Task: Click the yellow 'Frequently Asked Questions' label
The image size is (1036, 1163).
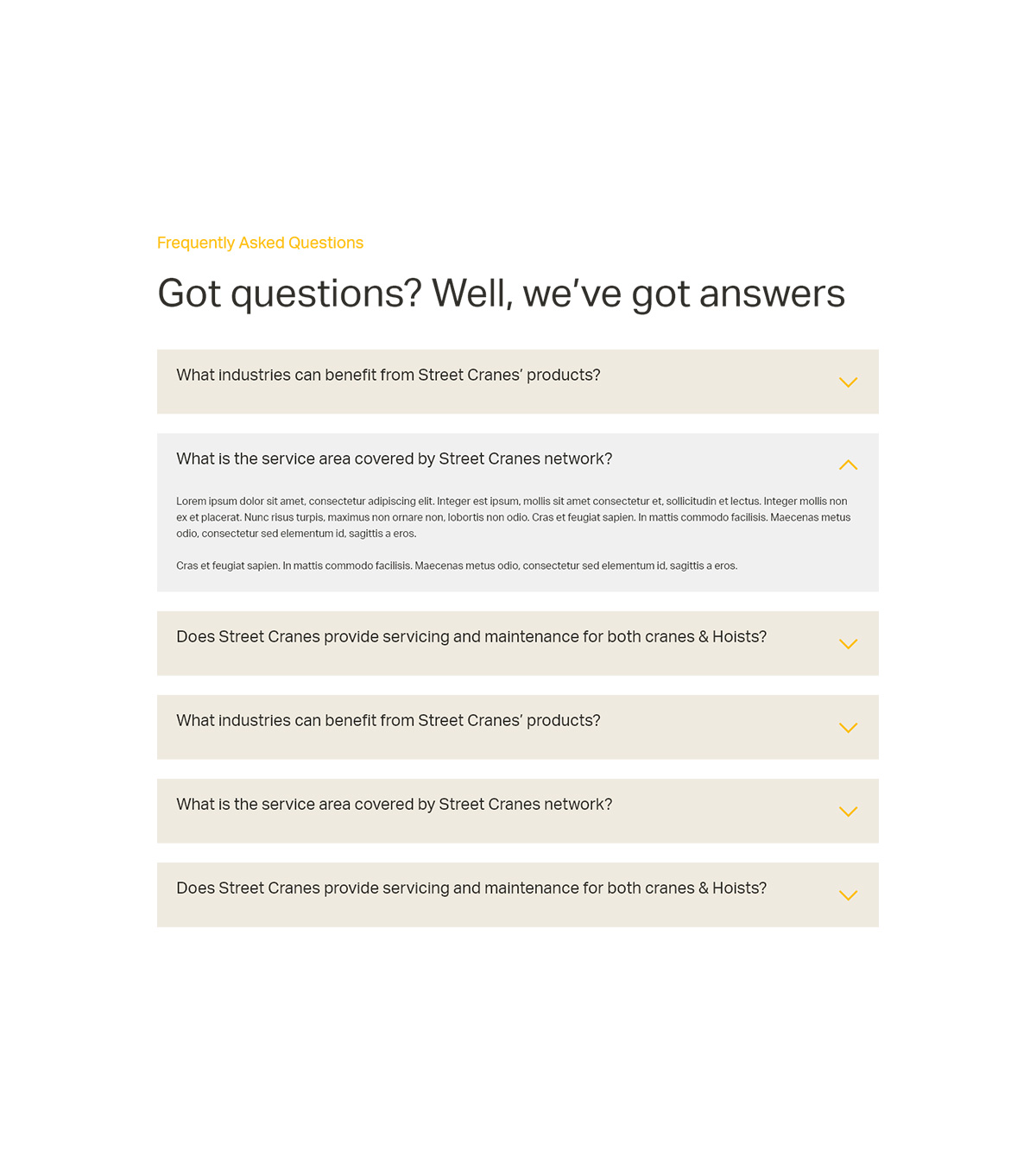Action: coord(260,243)
